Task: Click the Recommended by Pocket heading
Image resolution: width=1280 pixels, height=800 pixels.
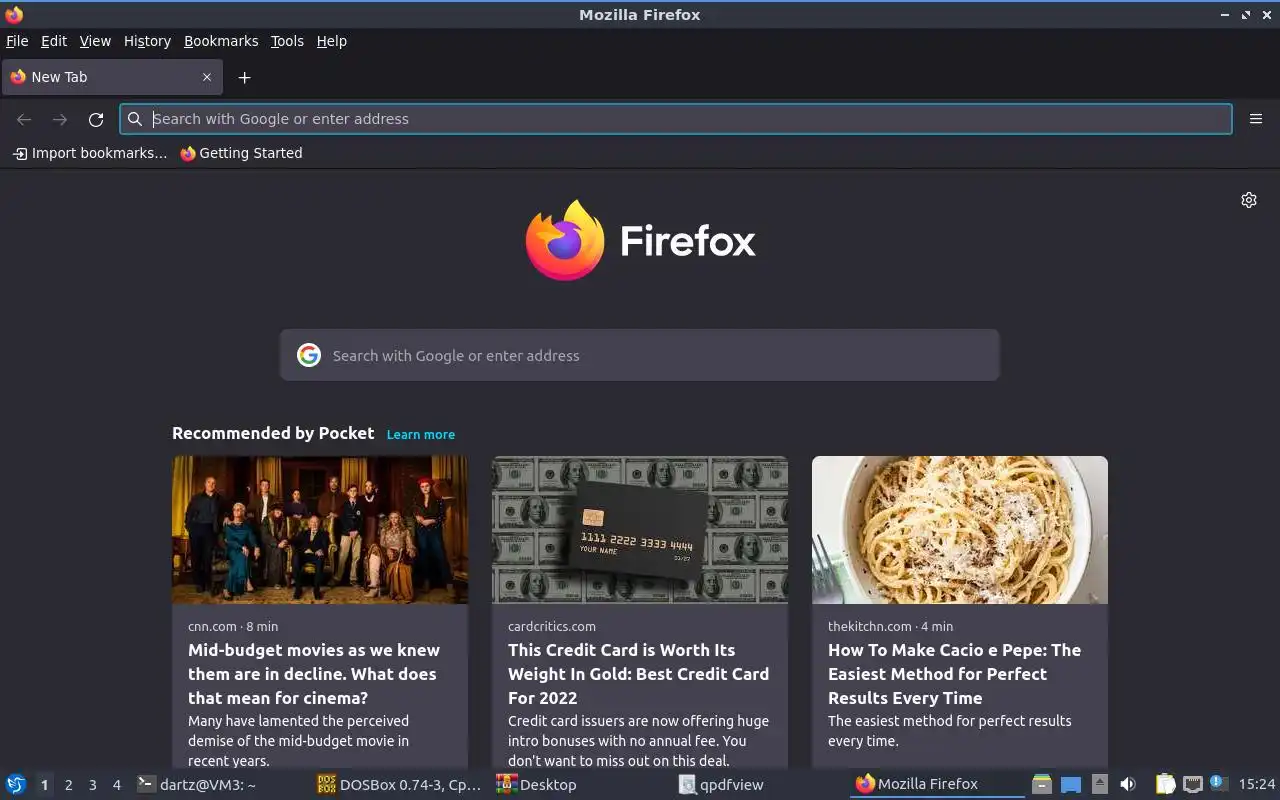Action: [273, 433]
